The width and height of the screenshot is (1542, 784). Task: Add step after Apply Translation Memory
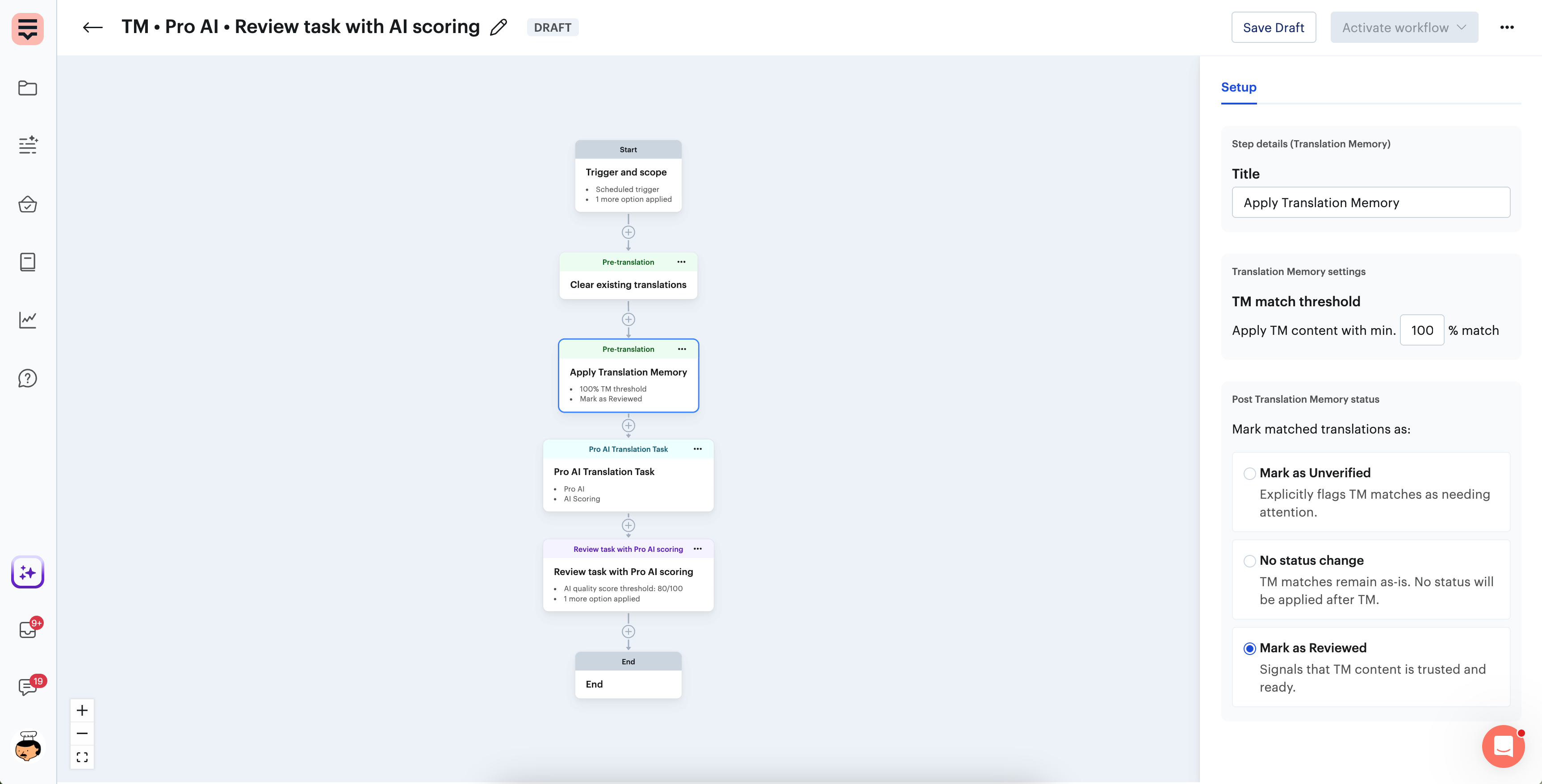(628, 425)
